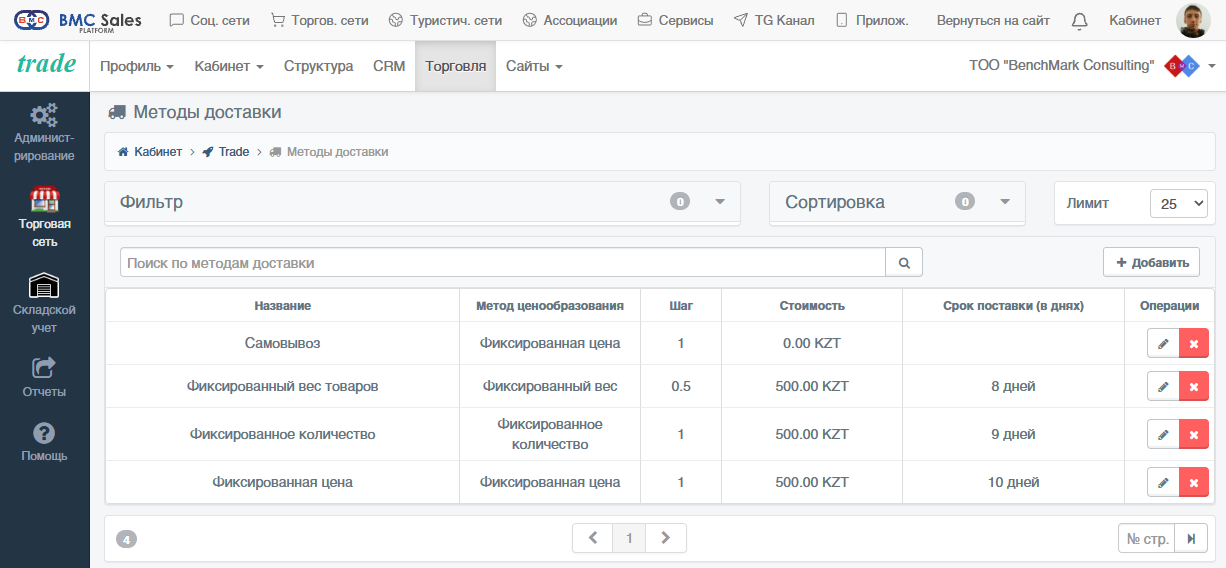Image resolution: width=1226 pixels, height=568 pixels.
Task: Click the Добавить button
Action: [1152, 262]
